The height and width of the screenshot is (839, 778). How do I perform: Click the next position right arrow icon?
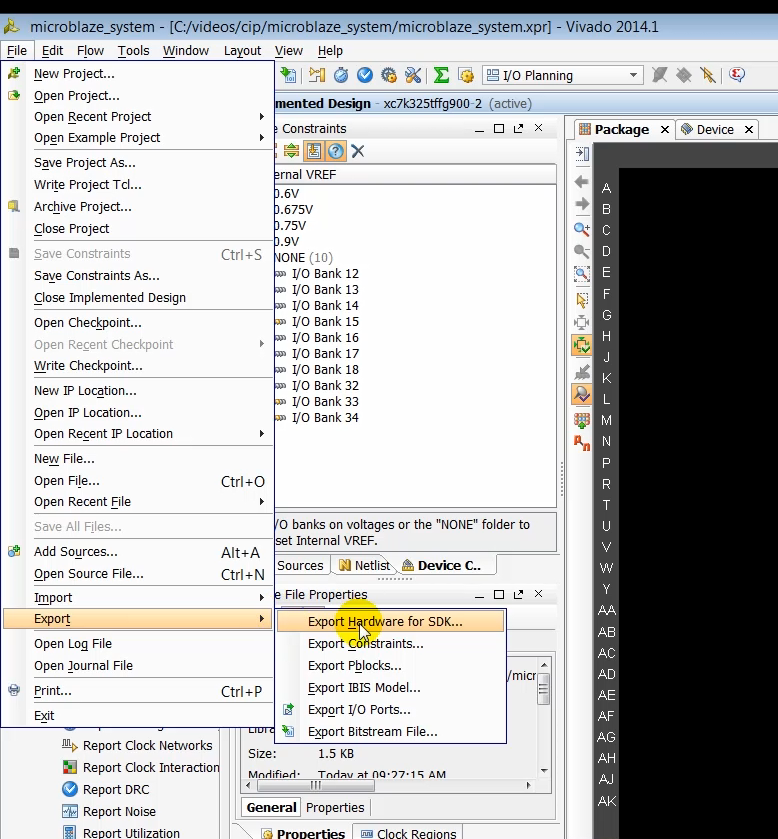point(582,204)
